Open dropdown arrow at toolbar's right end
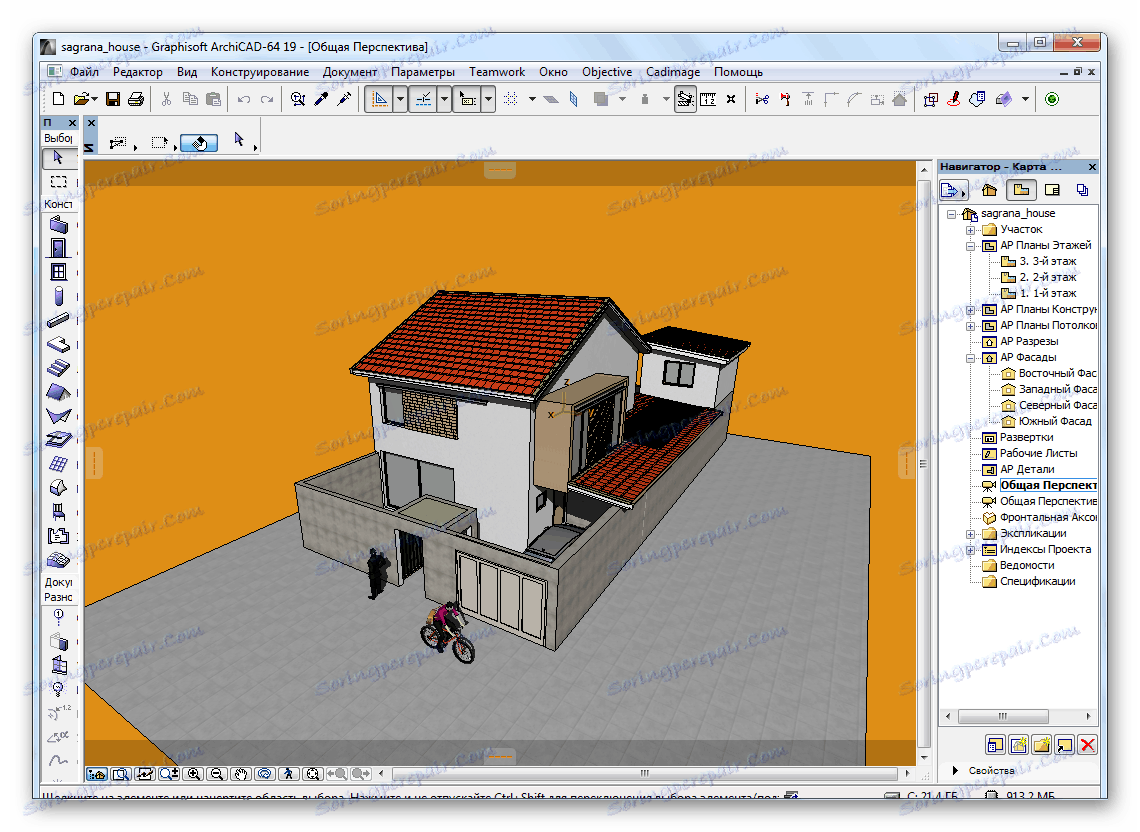 [x=1025, y=99]
